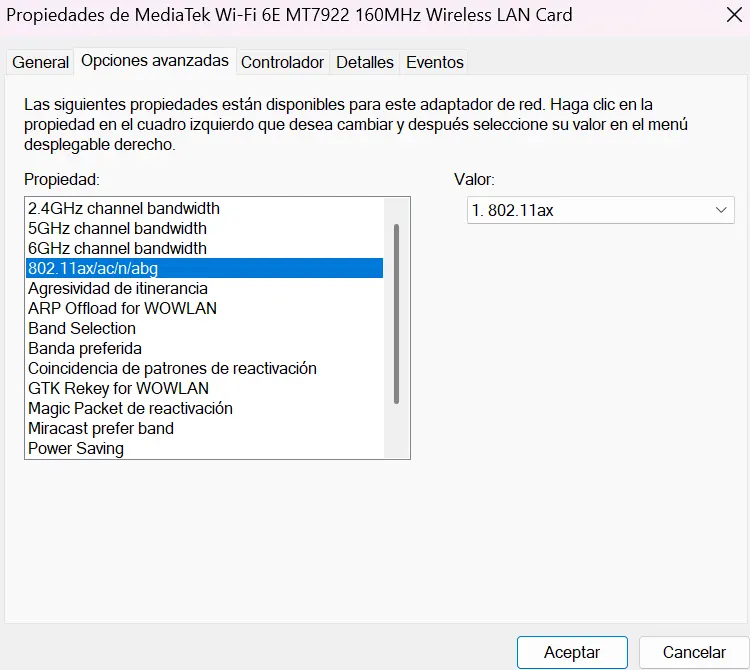The height and width of the screenshot is (670, 750).
Task: Expand the Valor dropdown showing 802.11ax
Action: (x=601, y=210)
